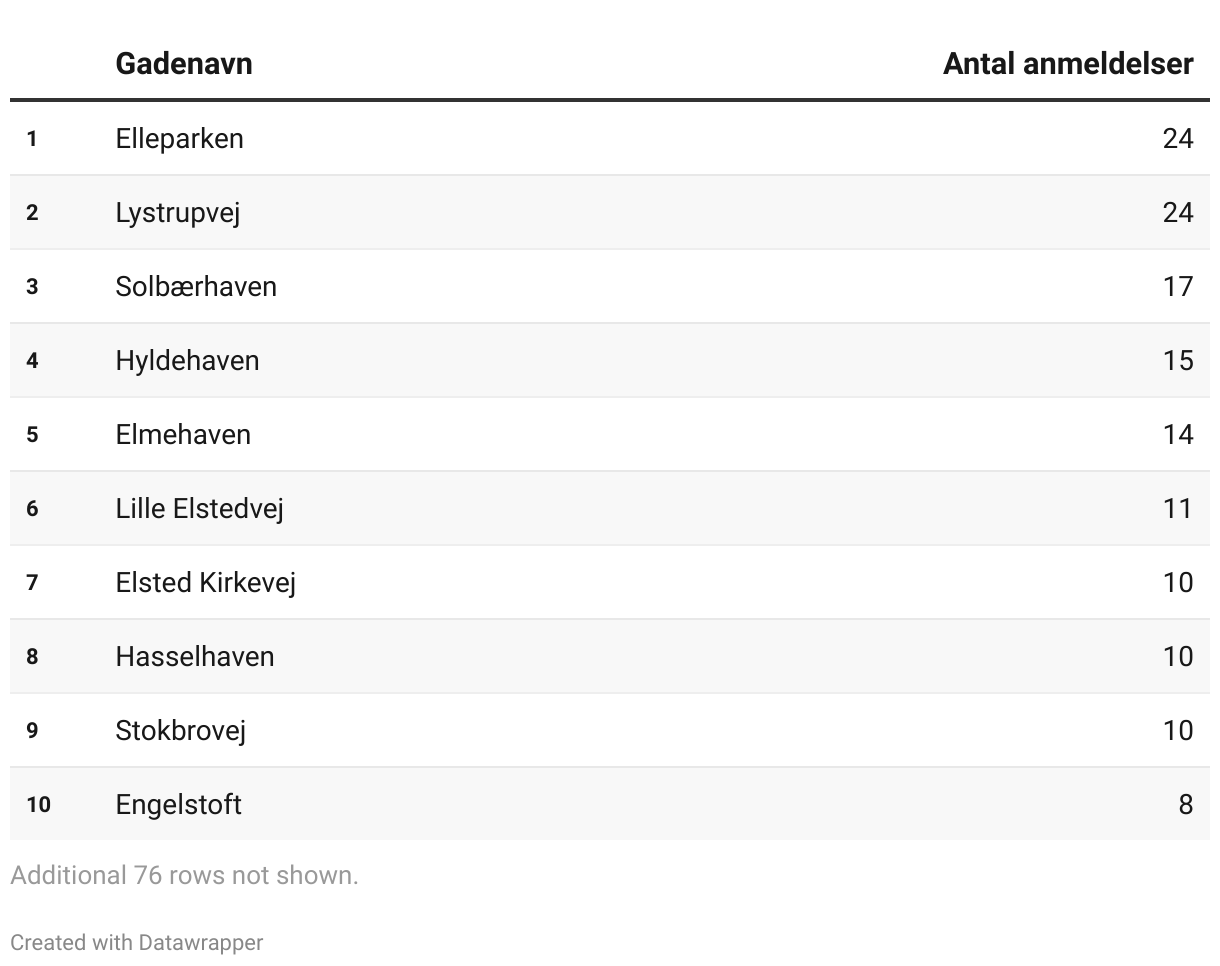The image size is (1220, 966).
Task: Click the Gadenavn column header
Action: pyautogui.click(x=183, y=63)
